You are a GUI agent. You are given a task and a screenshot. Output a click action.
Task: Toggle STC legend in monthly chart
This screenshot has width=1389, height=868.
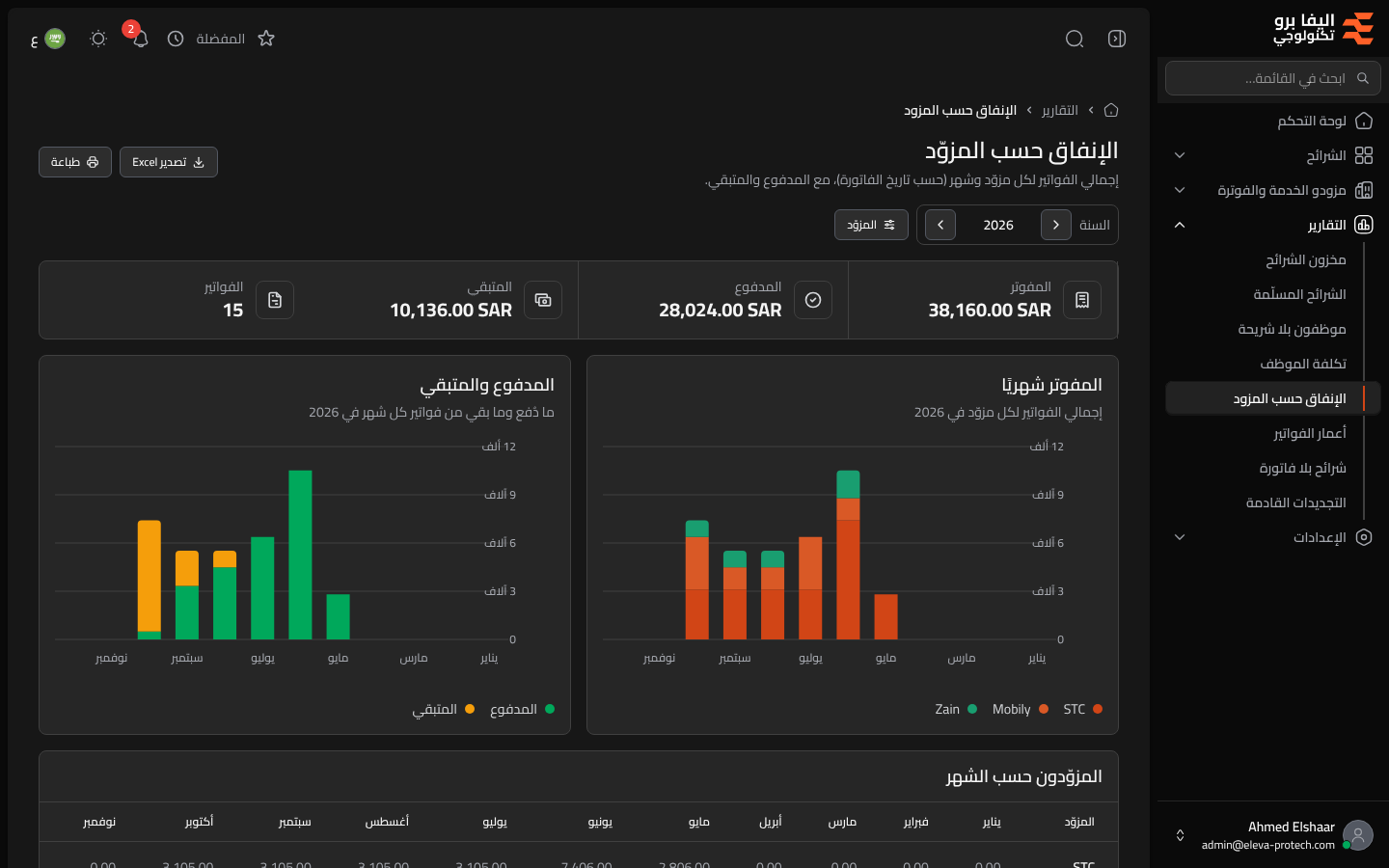click(x=1083, y=709)
